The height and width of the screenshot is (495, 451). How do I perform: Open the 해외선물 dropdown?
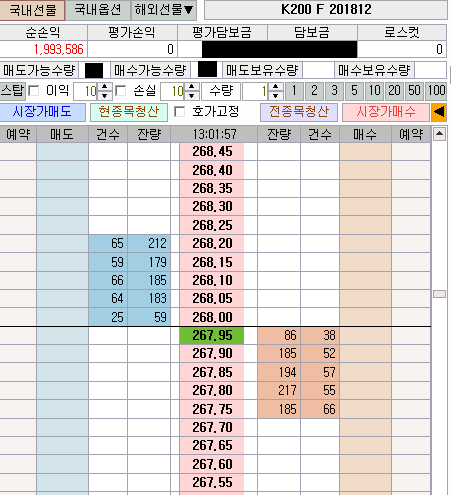click(x=164, y=10)
